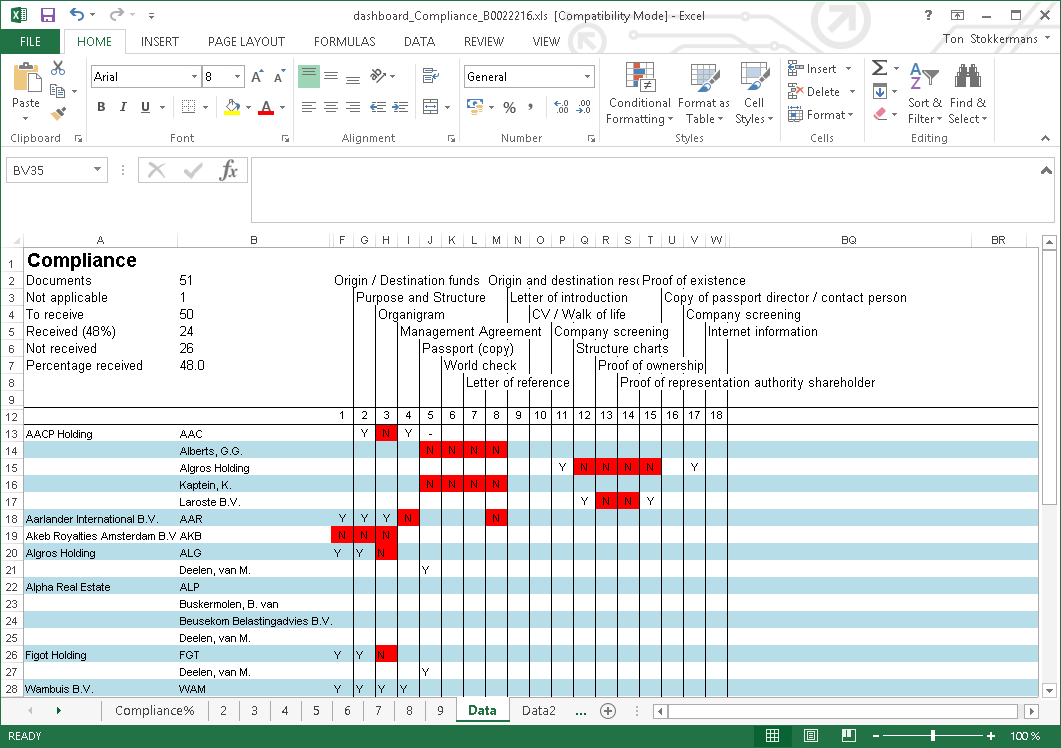The width and height of the screenshot is (1061, 748).
Task: Open Cell Styles dropdown
Action: coord(754,93)
